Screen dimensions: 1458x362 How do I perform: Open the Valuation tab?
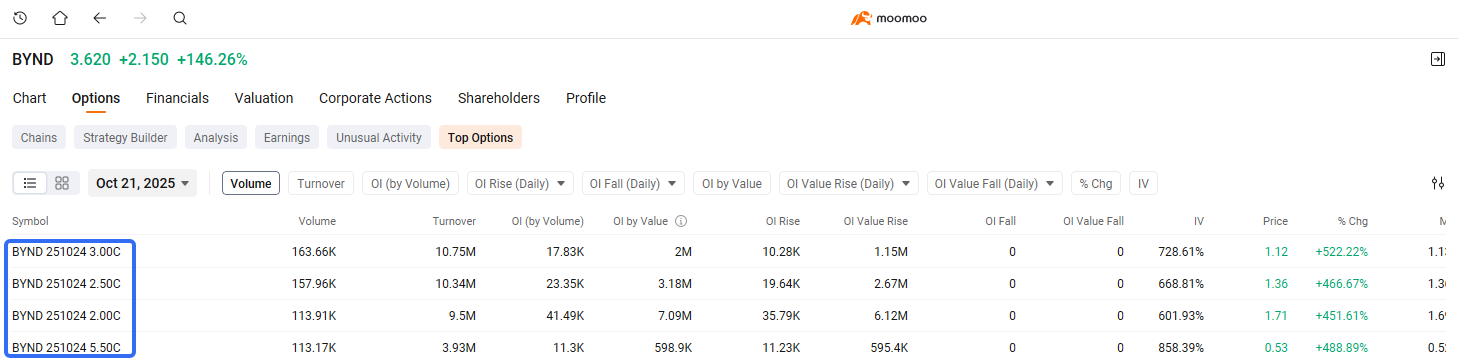pos(264,98)
